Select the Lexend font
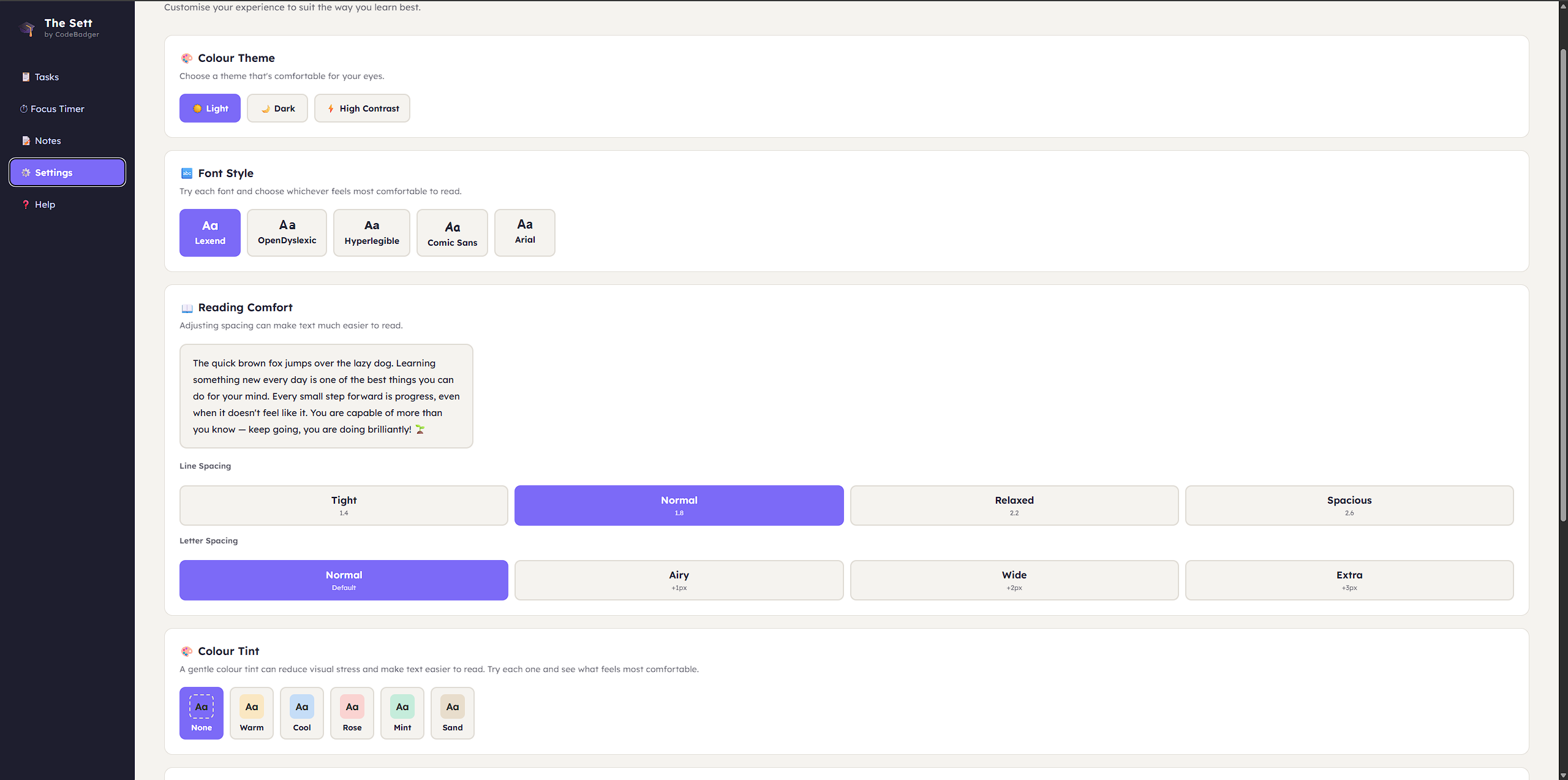 210,233
